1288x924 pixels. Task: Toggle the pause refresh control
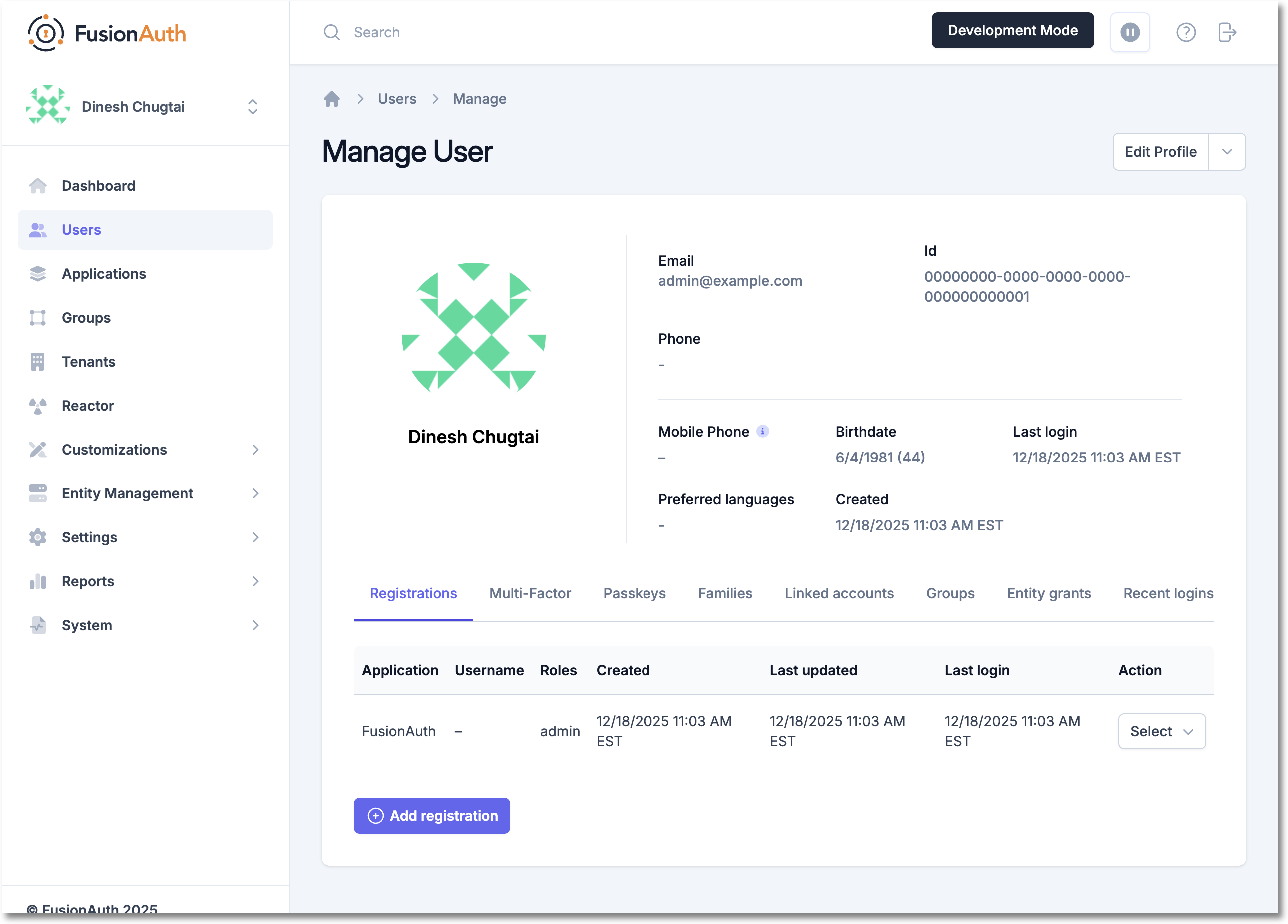[1130, 32]
